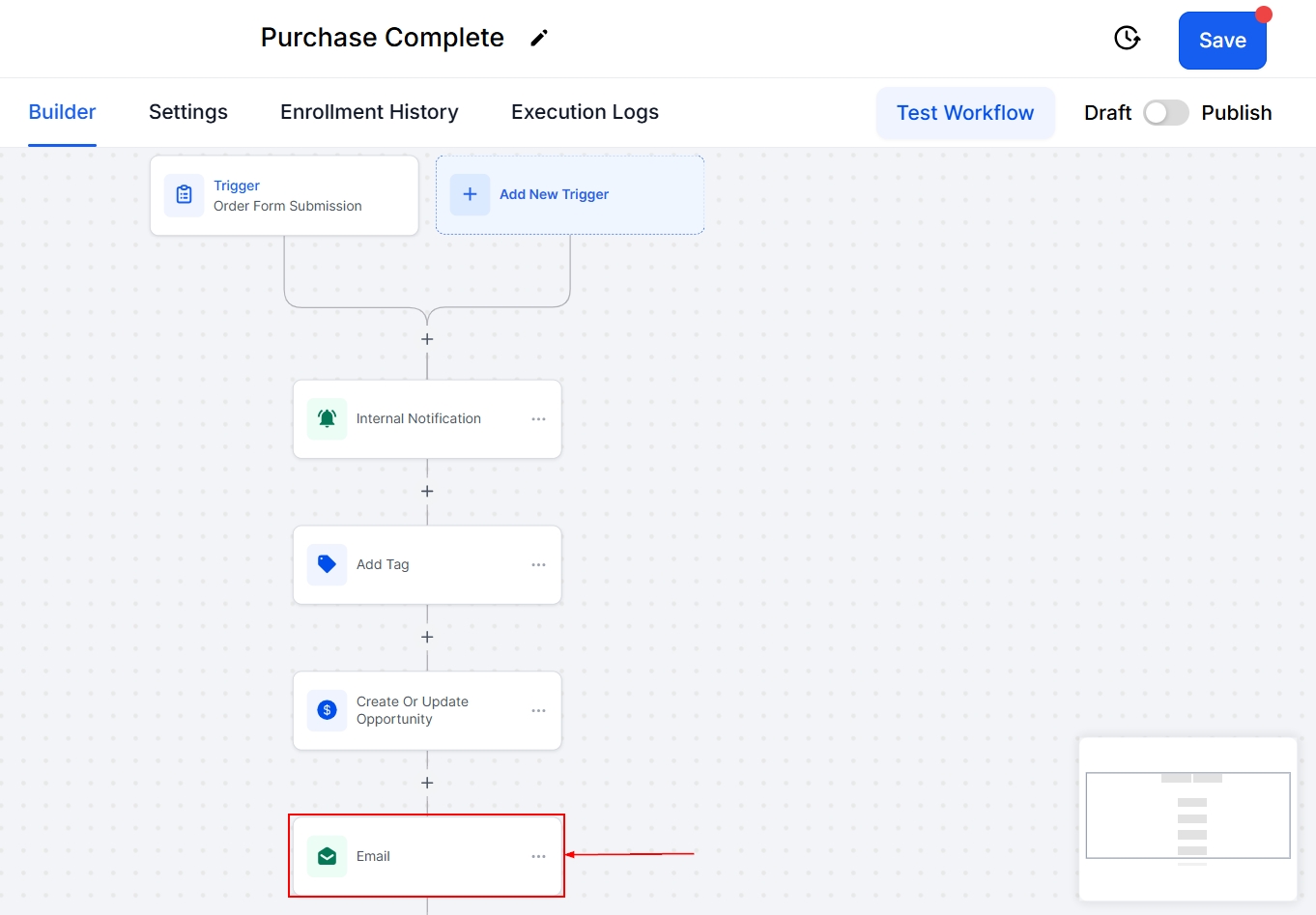This screenshot has width=1316, height=915.
Task: Click the plus icon in Add New Trigger
Action: (470, 195)
